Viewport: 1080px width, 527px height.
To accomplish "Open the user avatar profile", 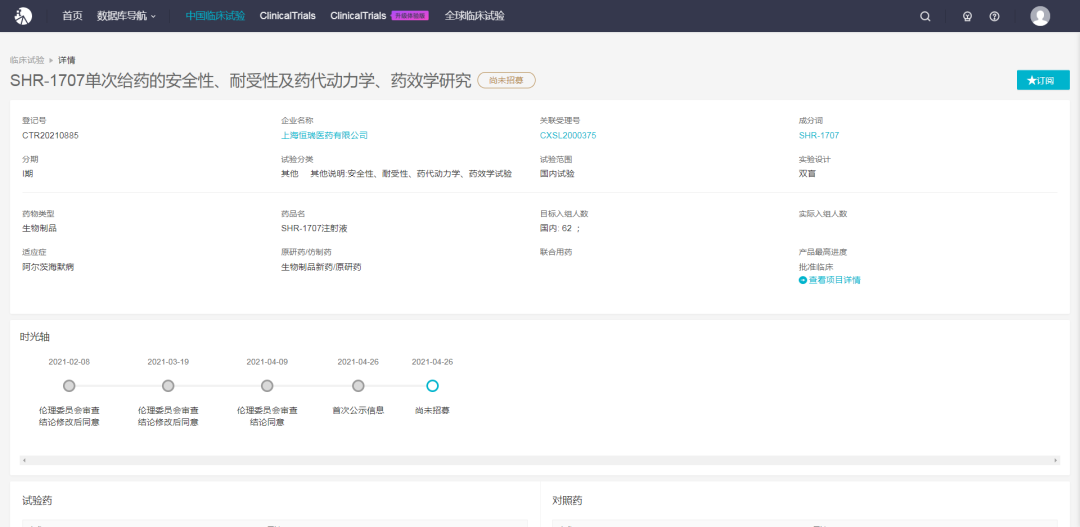I will pos(1040,16).
